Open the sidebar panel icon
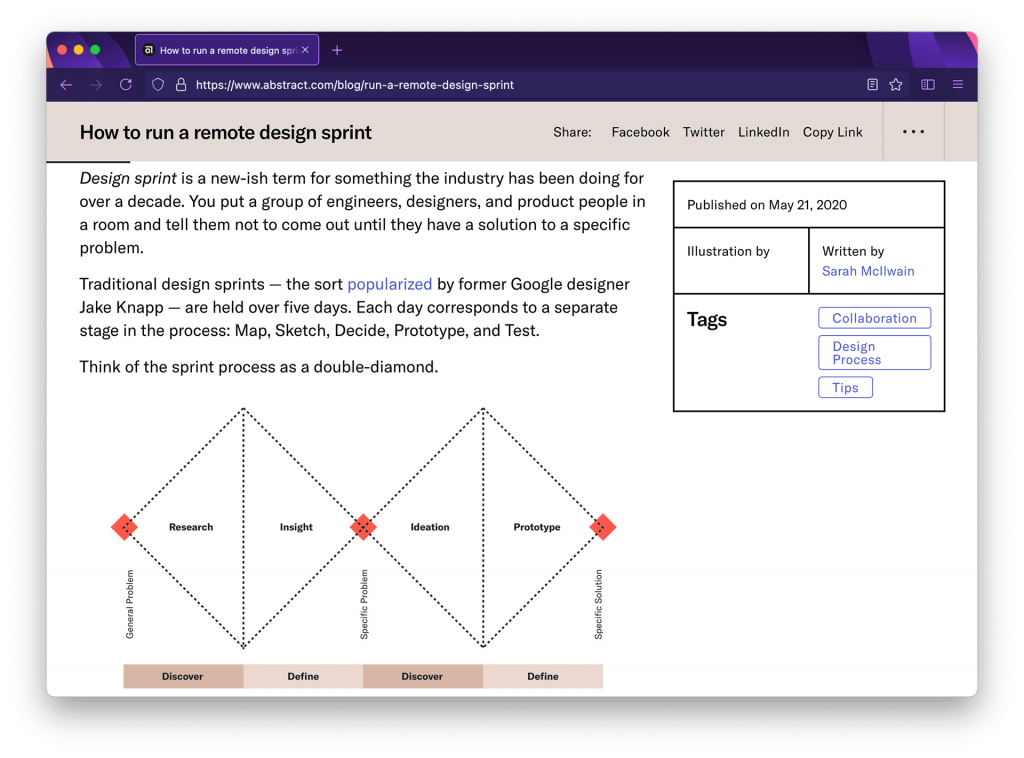The height and width of the screenshot is (758, 1024). pos(927,84)
